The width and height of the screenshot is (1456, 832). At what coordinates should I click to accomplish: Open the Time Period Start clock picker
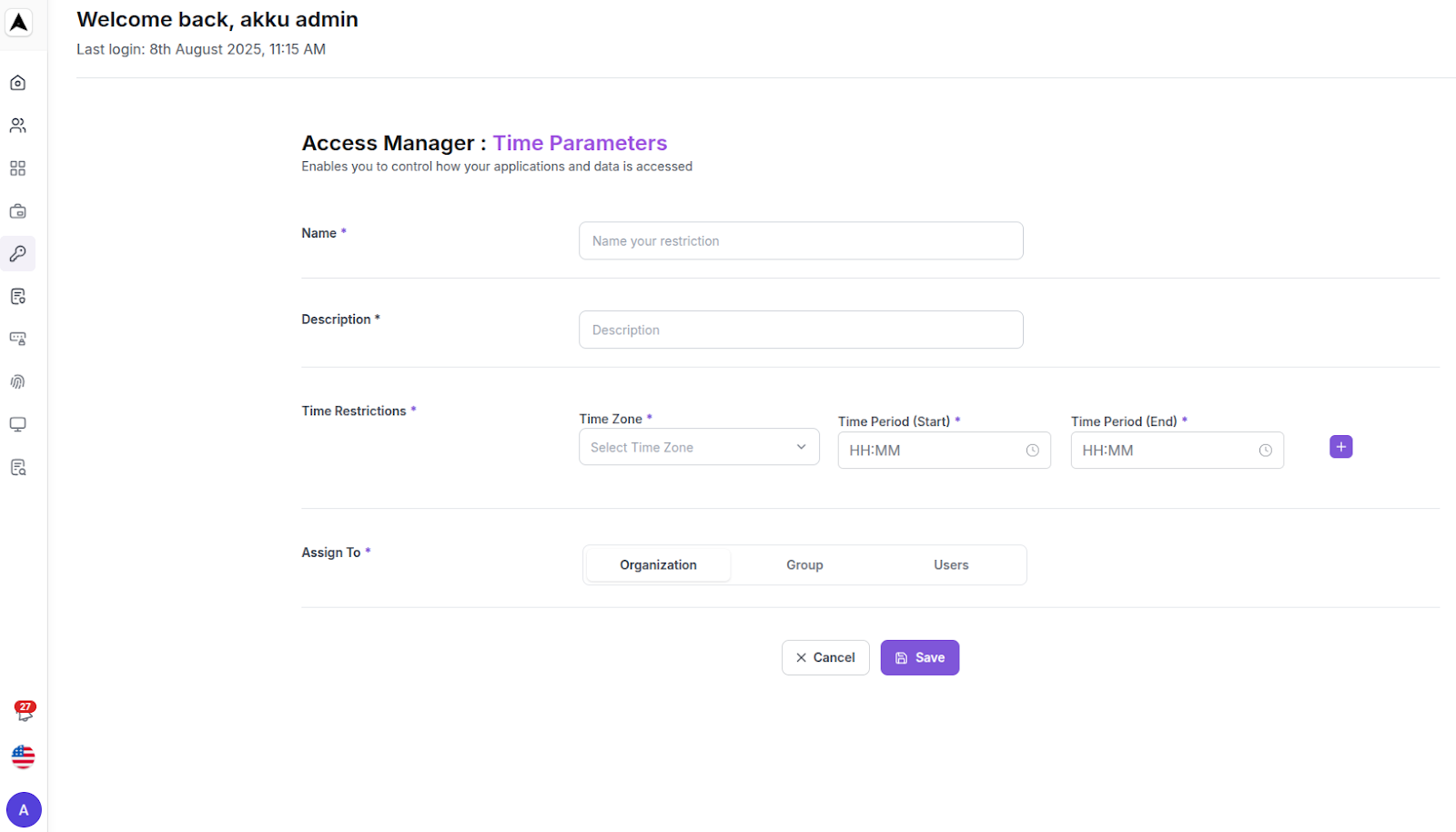click(1033, 450)
